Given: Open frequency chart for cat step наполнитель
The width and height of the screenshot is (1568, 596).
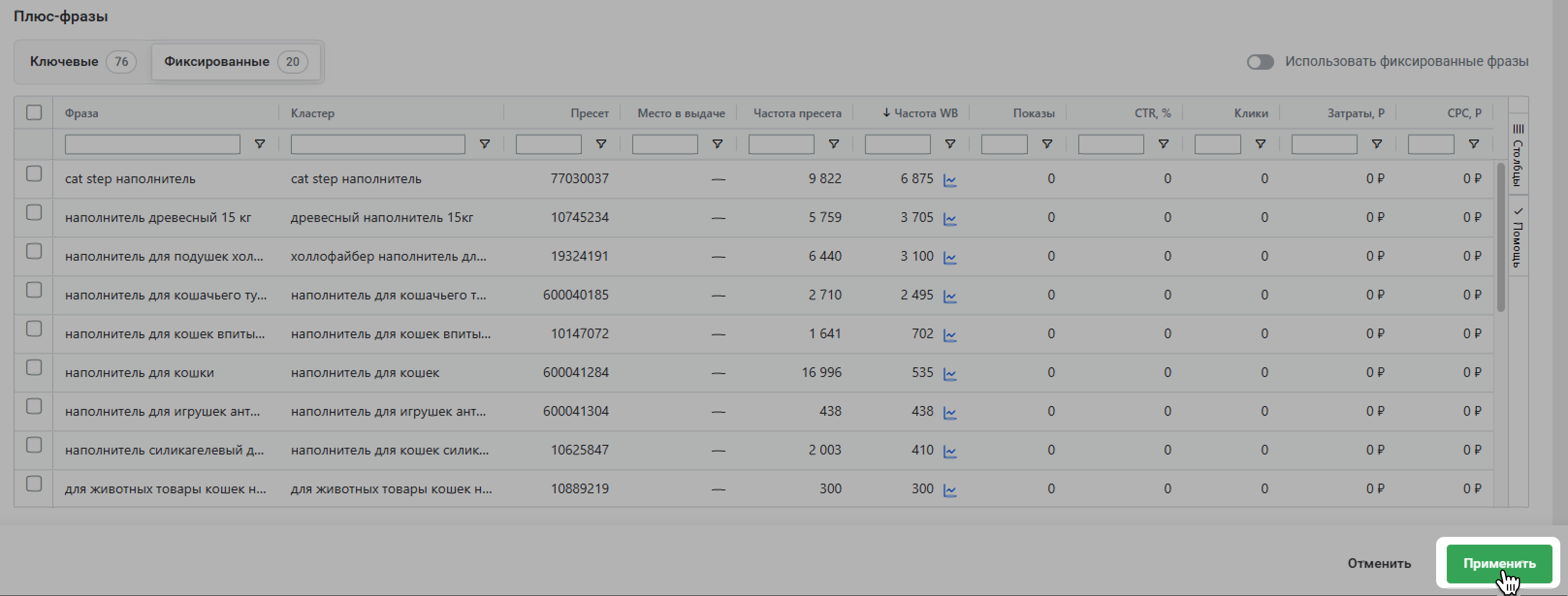Looking at the screenshot, I should tap(949, 180).
